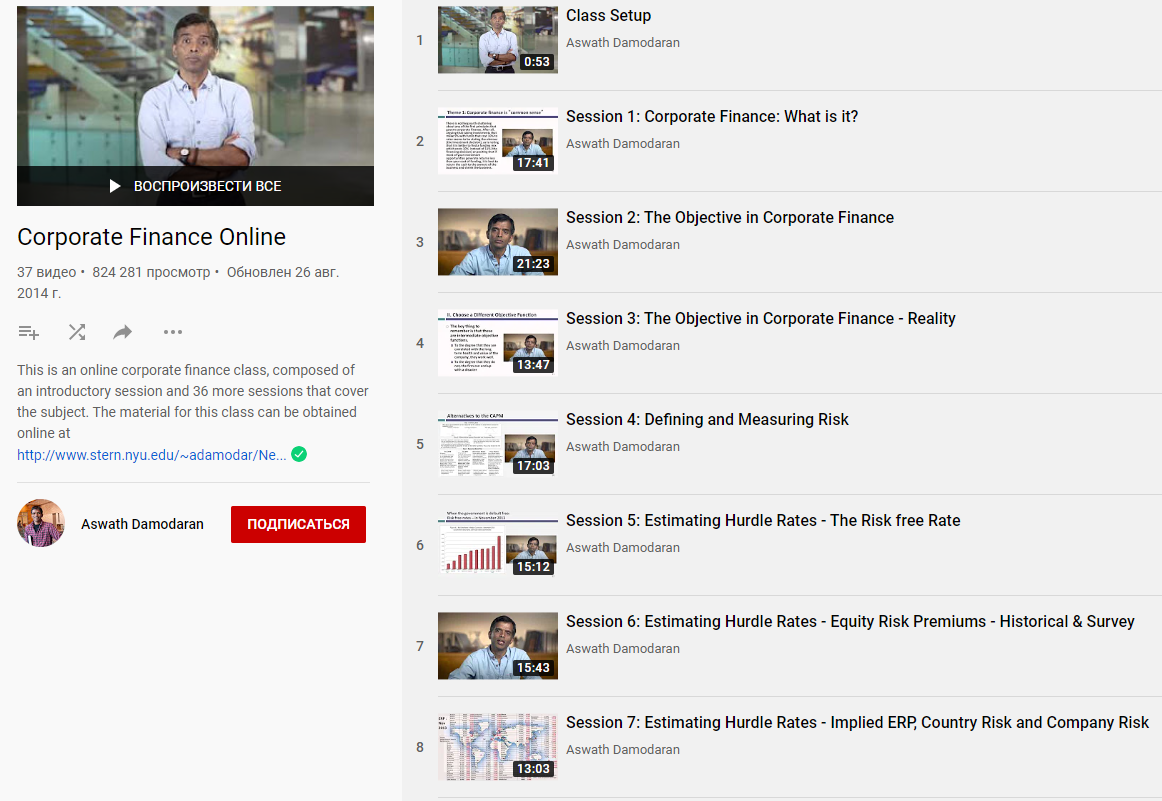This screenshot has height=801, width=1162.
Task: Click Aswath Damodaran under Session 2
Action: tap(622, 245)
